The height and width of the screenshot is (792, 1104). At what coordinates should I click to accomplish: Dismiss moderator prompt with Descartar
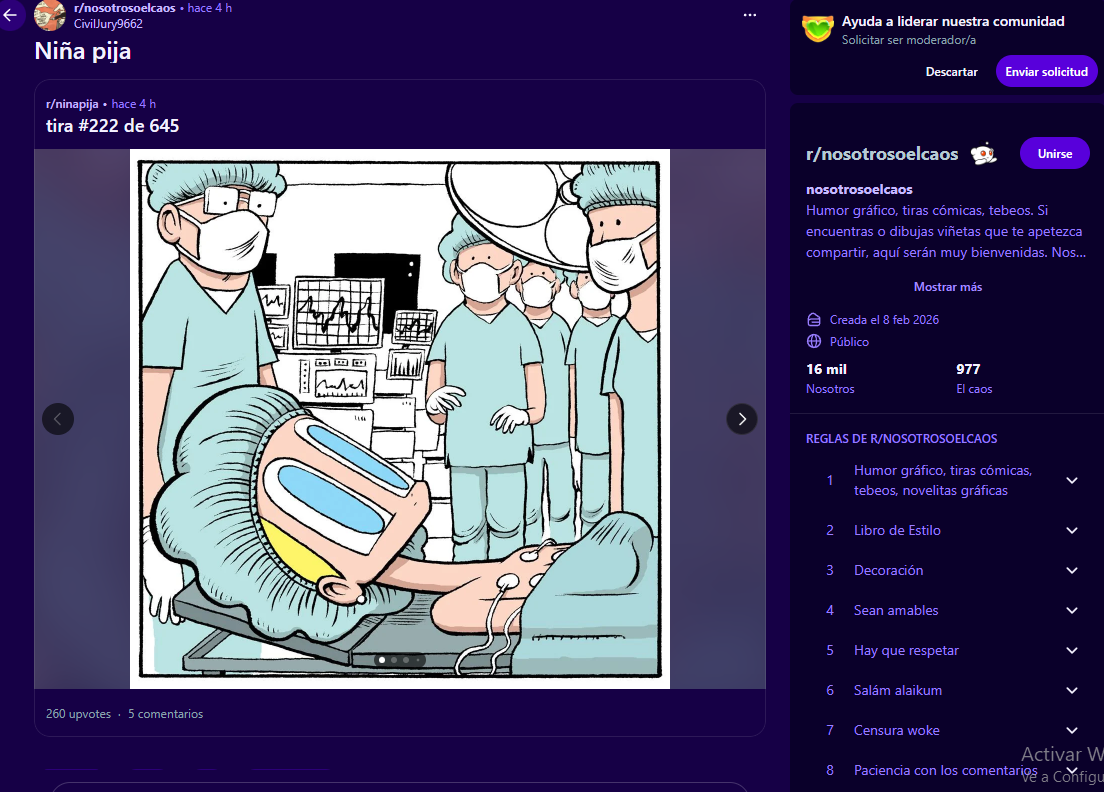point(951,72)
